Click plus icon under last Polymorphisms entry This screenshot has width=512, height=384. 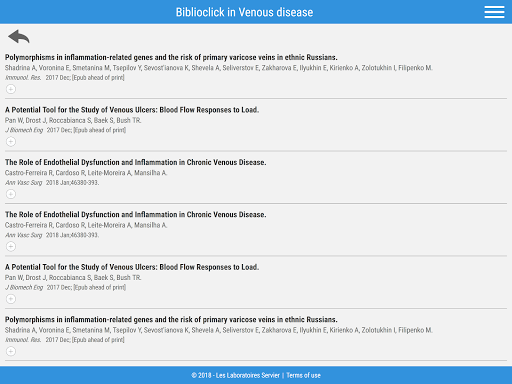11,351
